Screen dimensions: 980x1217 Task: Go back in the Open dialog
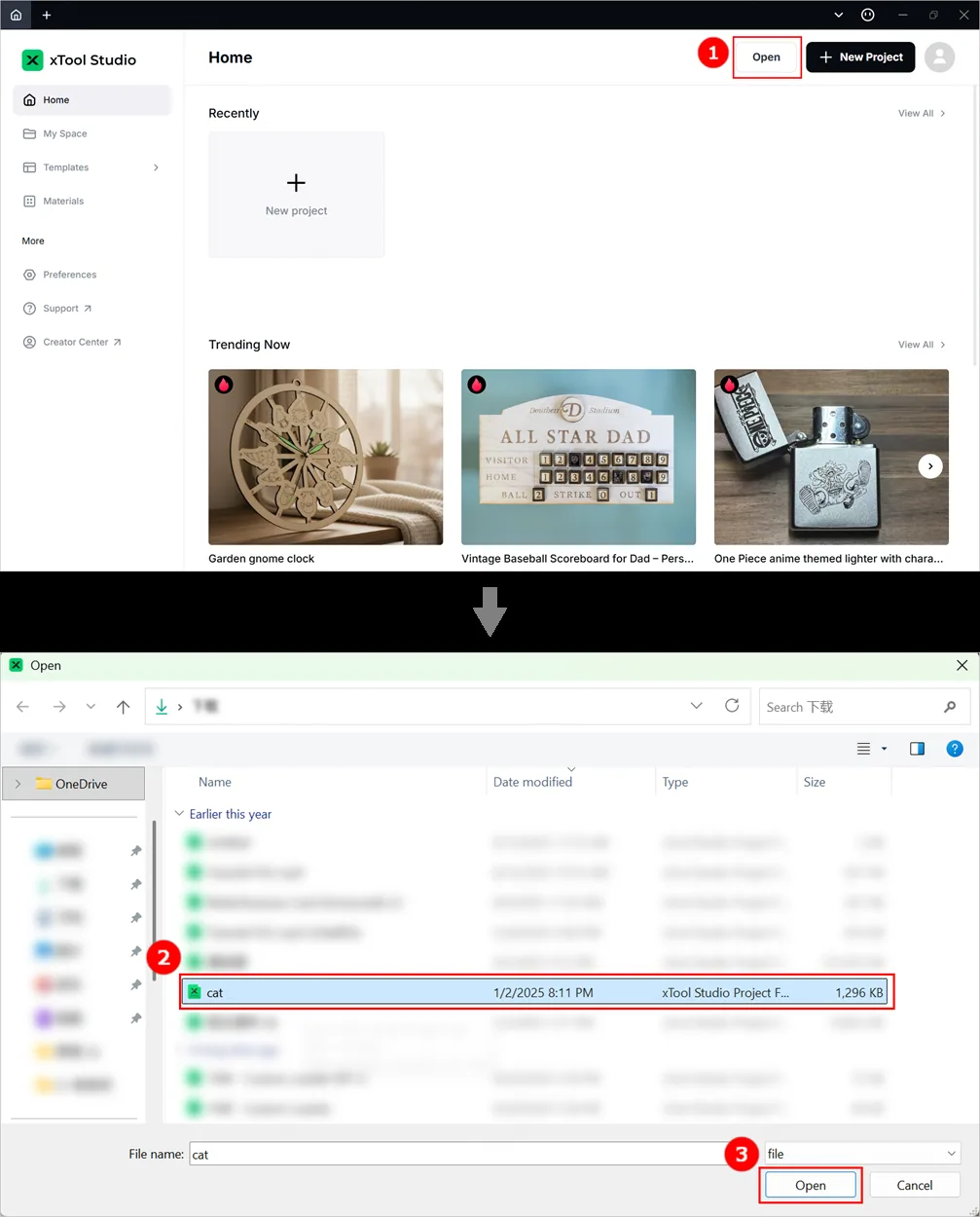coord(22,707)
